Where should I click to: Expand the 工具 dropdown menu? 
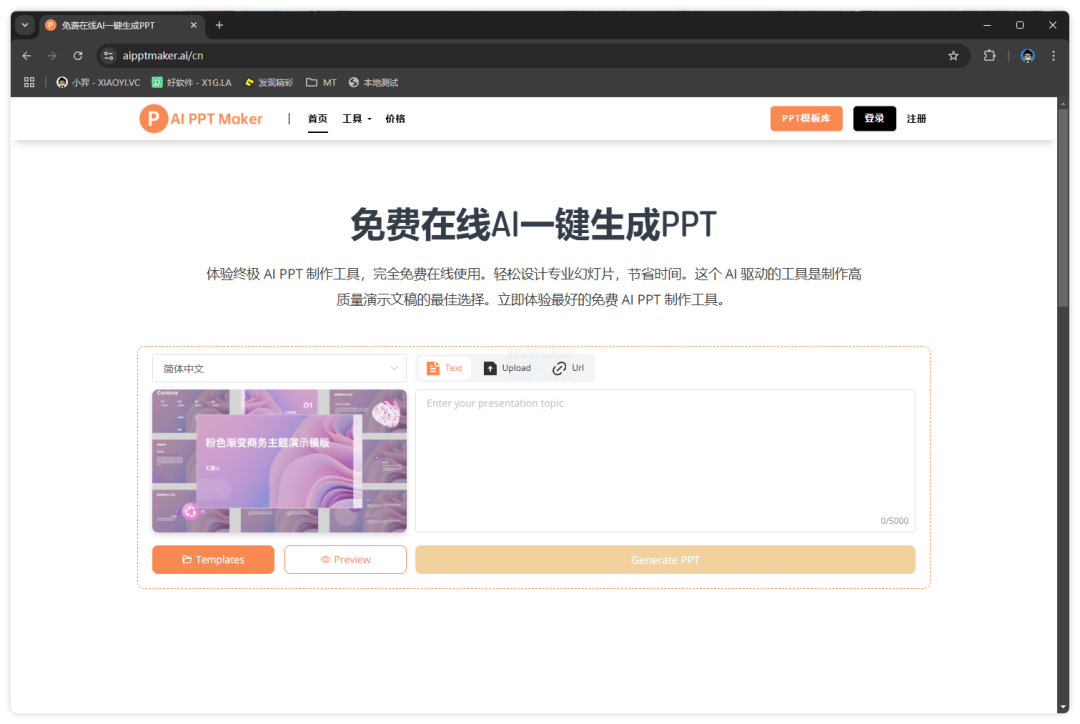357,118
